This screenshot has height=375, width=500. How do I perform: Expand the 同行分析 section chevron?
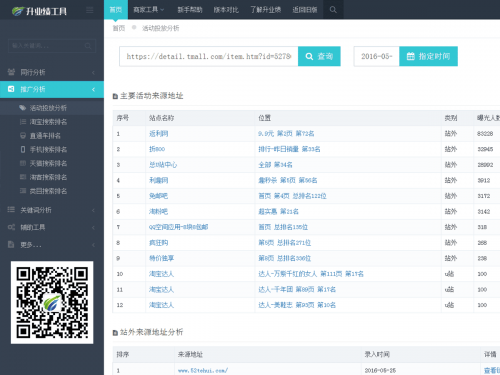click(x=93, y=72)
